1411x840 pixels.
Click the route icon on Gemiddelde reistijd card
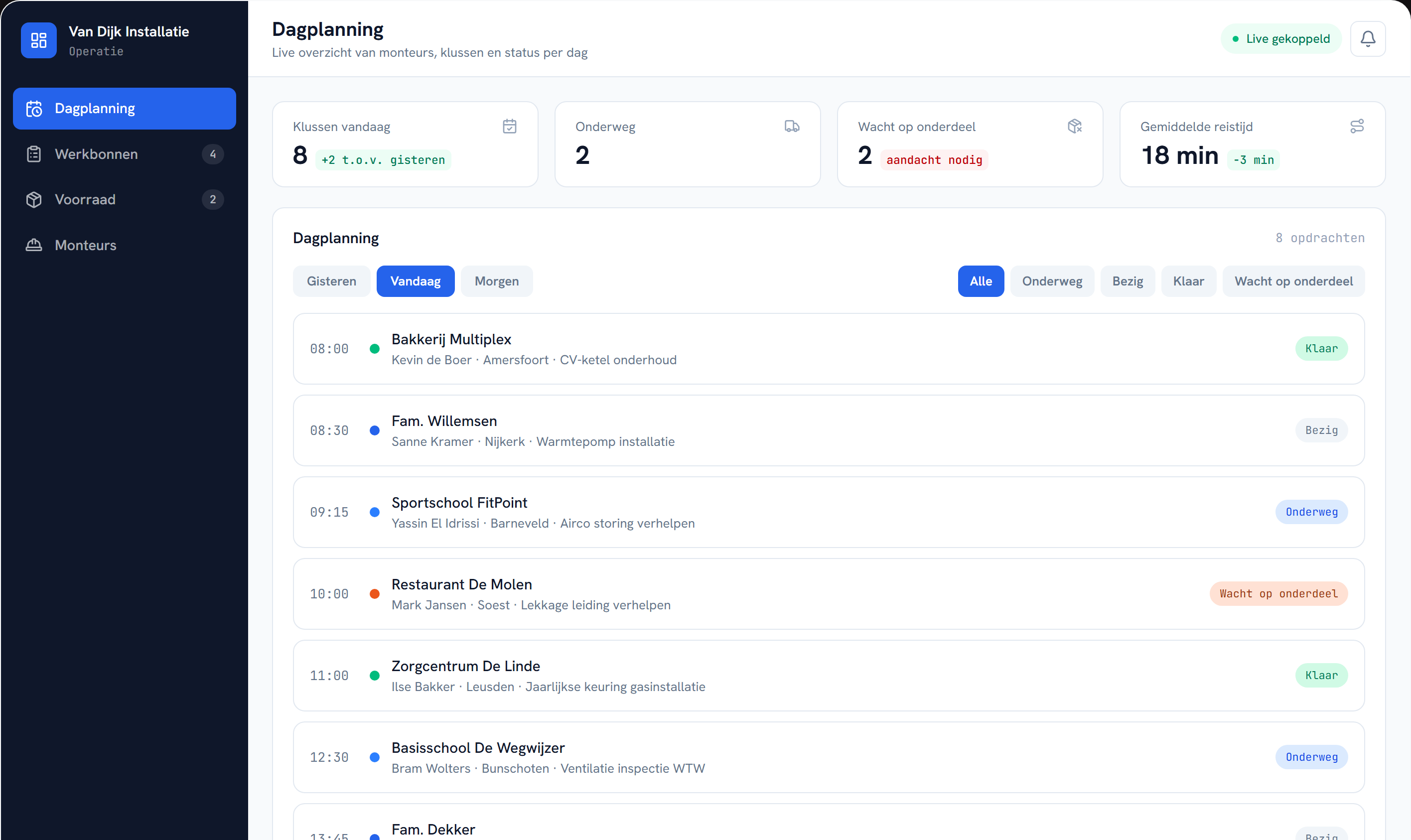[x=1357, y=126]
